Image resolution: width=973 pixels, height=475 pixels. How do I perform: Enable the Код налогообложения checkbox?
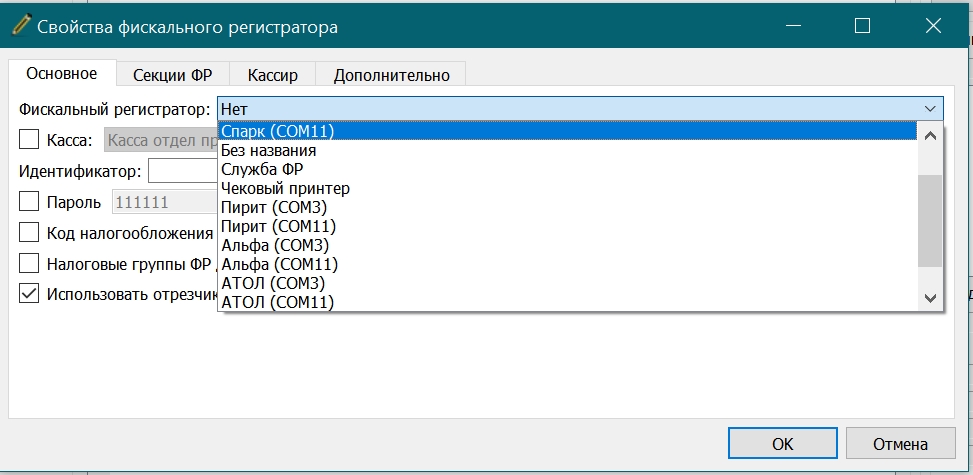tap(29, 232)
